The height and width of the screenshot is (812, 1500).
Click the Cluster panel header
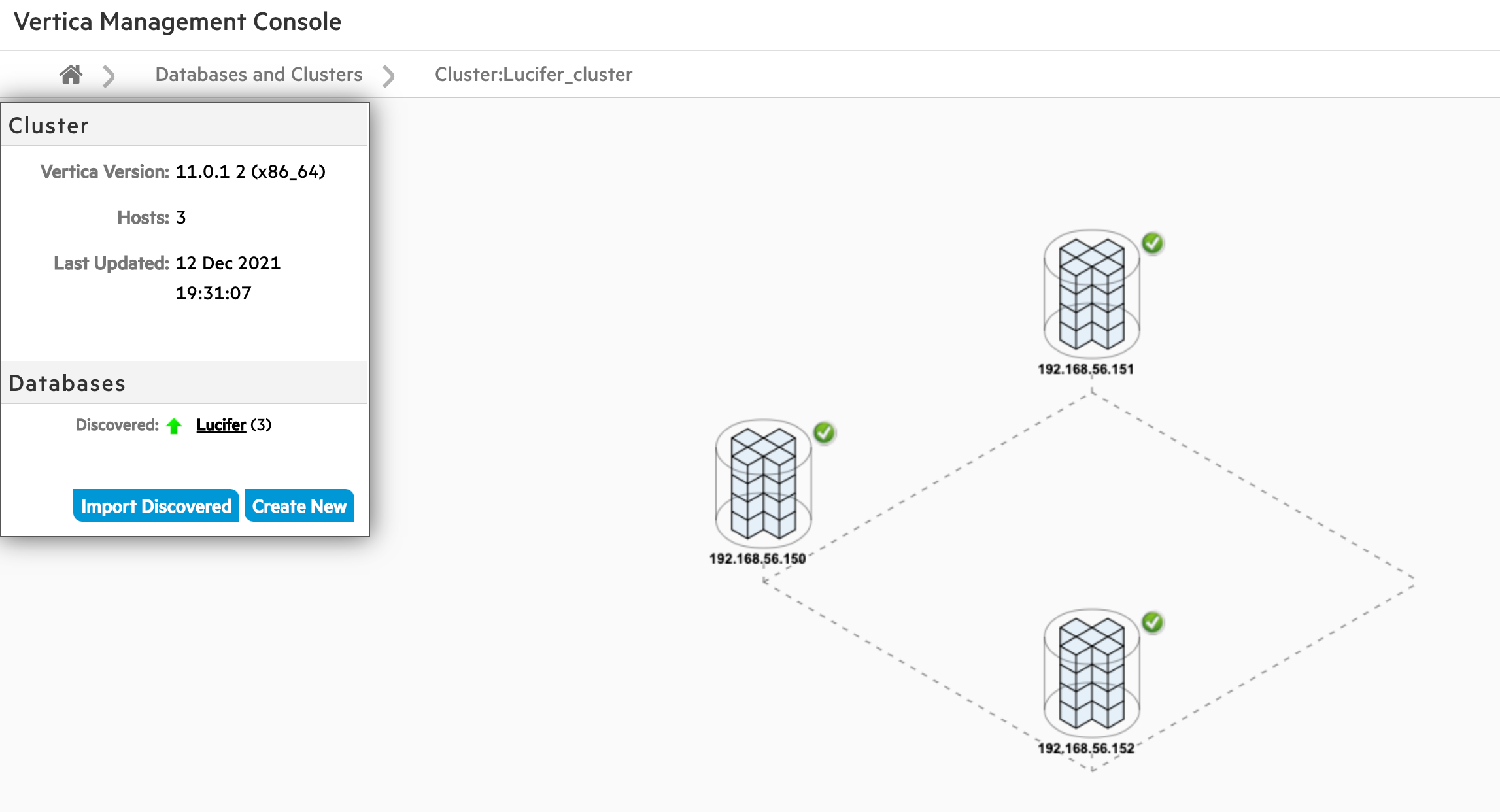[185, 126]
